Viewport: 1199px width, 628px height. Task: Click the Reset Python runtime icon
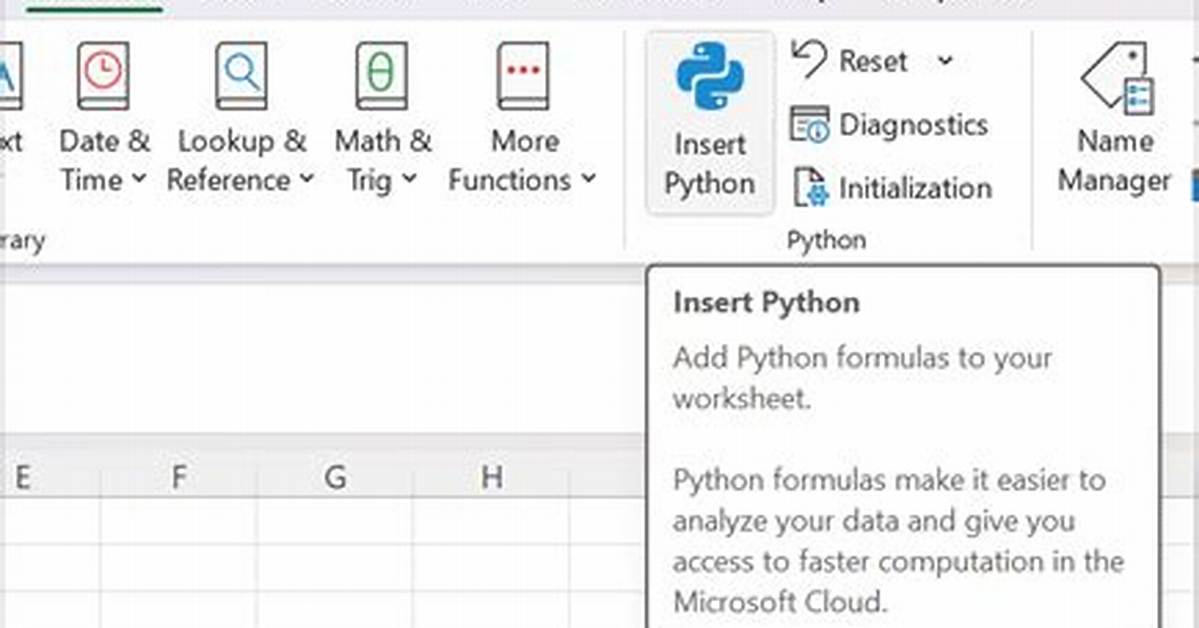click(809, 60)
